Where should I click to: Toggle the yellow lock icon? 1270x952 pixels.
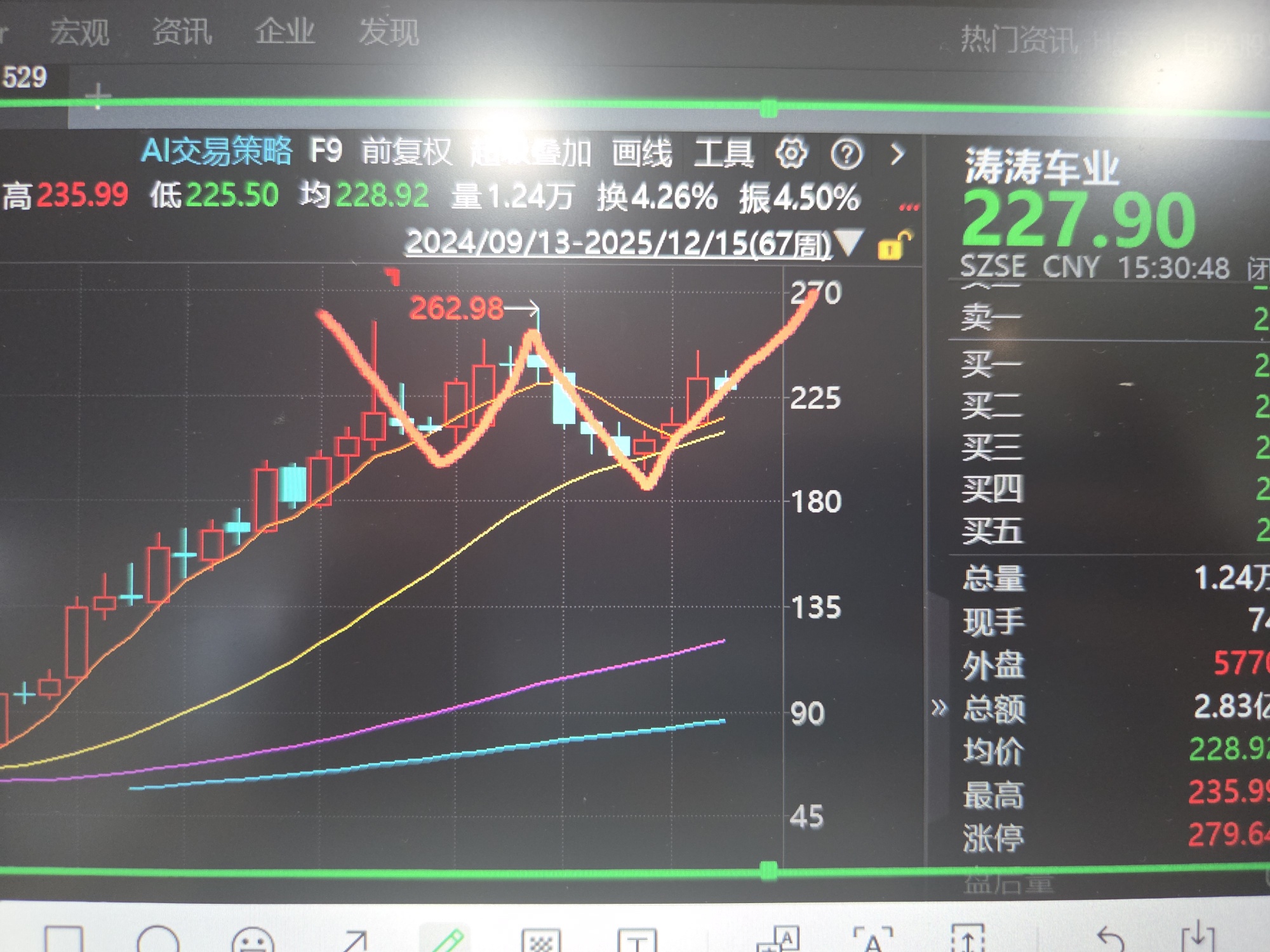(x=893, y=245)
